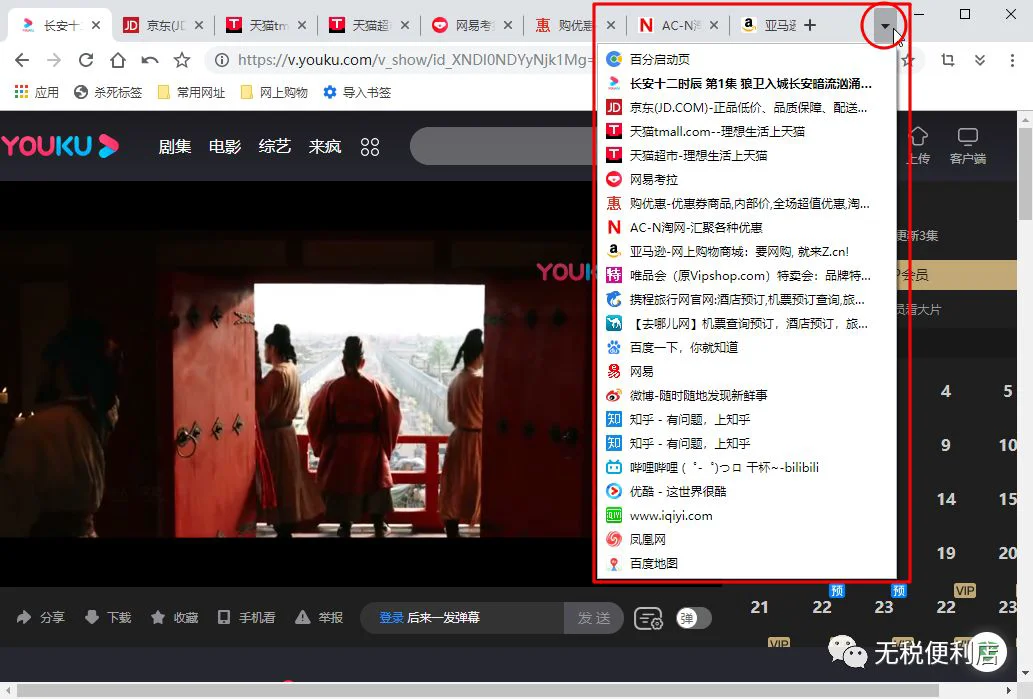Click the 上传 upload icon
This screenshot has height=699, width=1033.
(918, 146)
